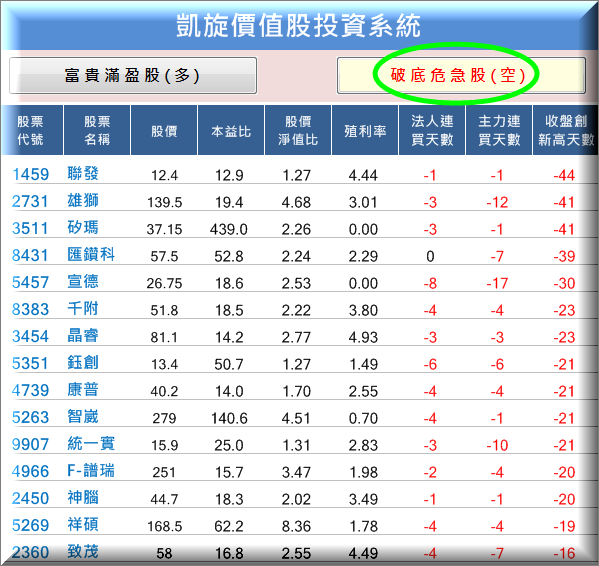The image size is (599, 566).
Task: Open stock name 統一實
Action: pos(91,443)
